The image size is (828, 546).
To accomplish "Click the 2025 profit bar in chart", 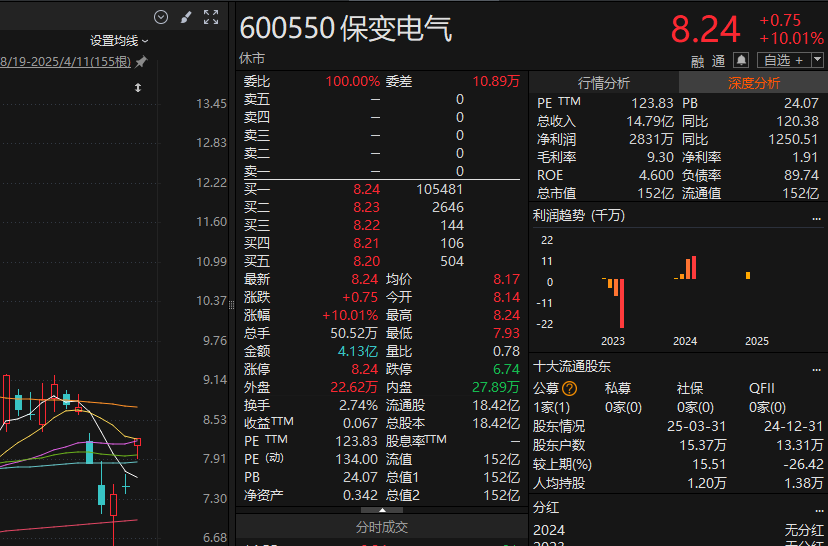I will click(x=748, y=275).
